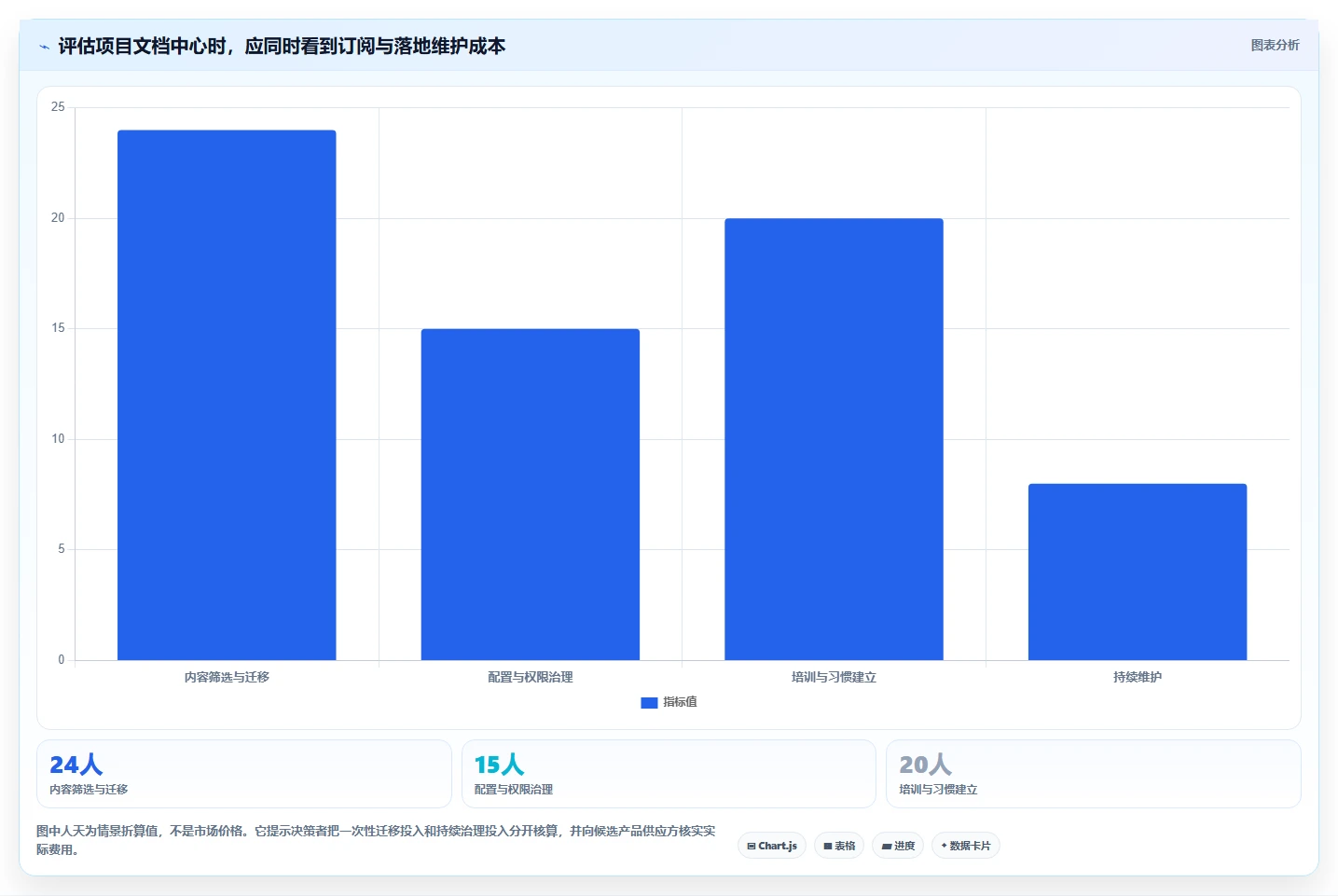This screenshot has width=1338, height=896.
Task: Click the 配置与权限治理 caption under 15人
Action: tap(514, 790)
